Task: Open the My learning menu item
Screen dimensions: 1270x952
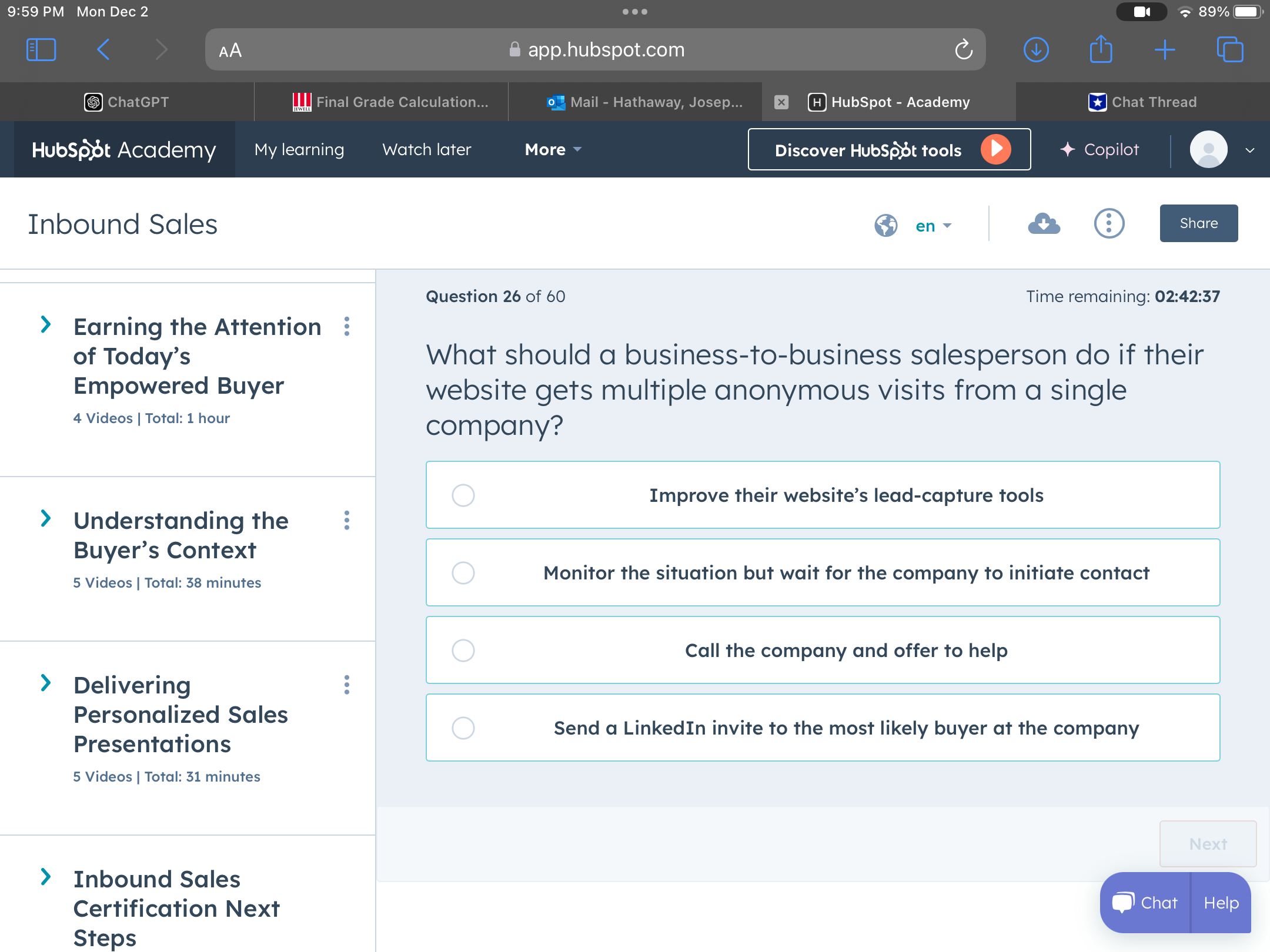Action: pyautogui.click(x=299, y=150)
